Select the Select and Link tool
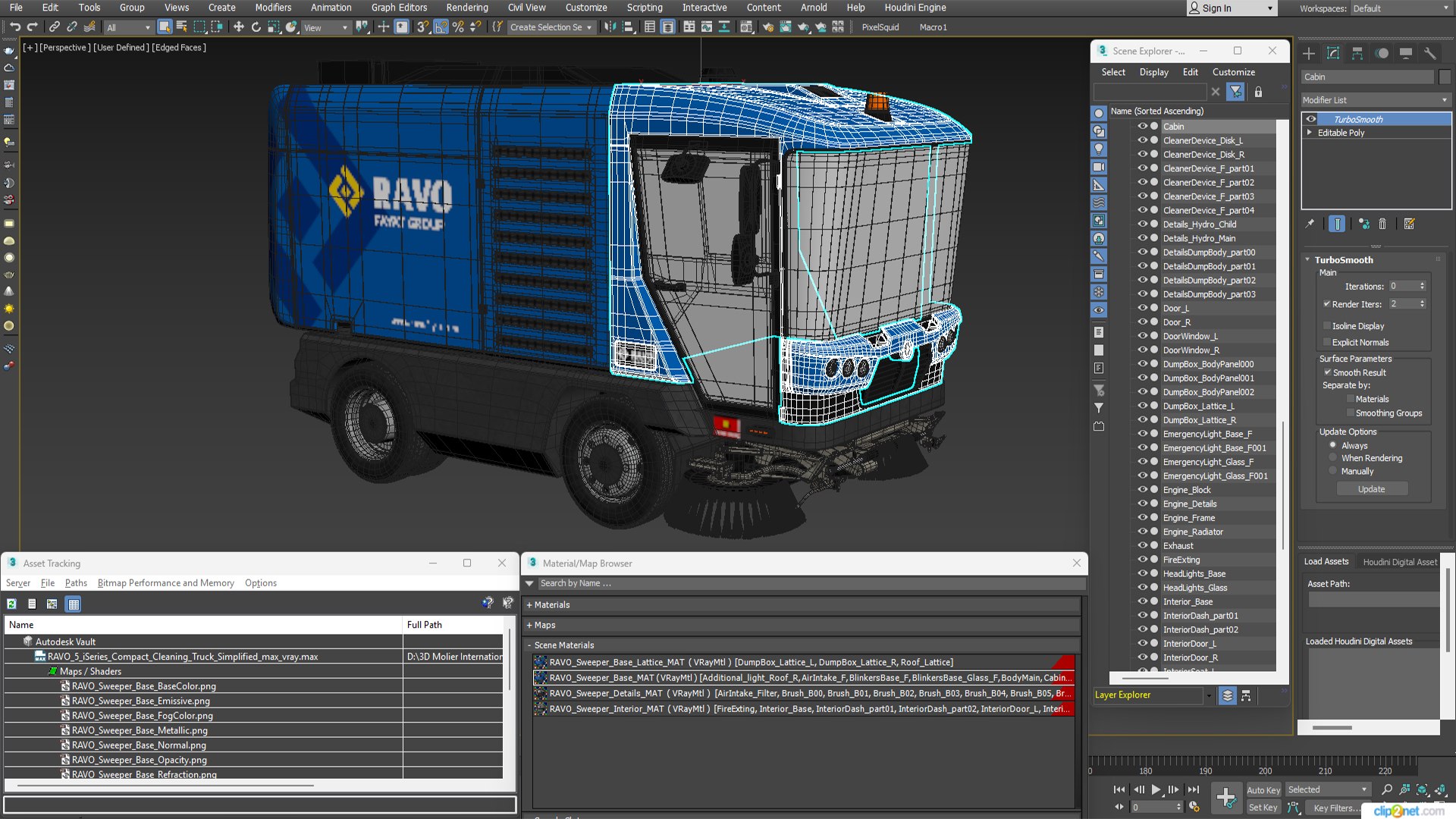1456x819 pixels. [x=54, y=27]
